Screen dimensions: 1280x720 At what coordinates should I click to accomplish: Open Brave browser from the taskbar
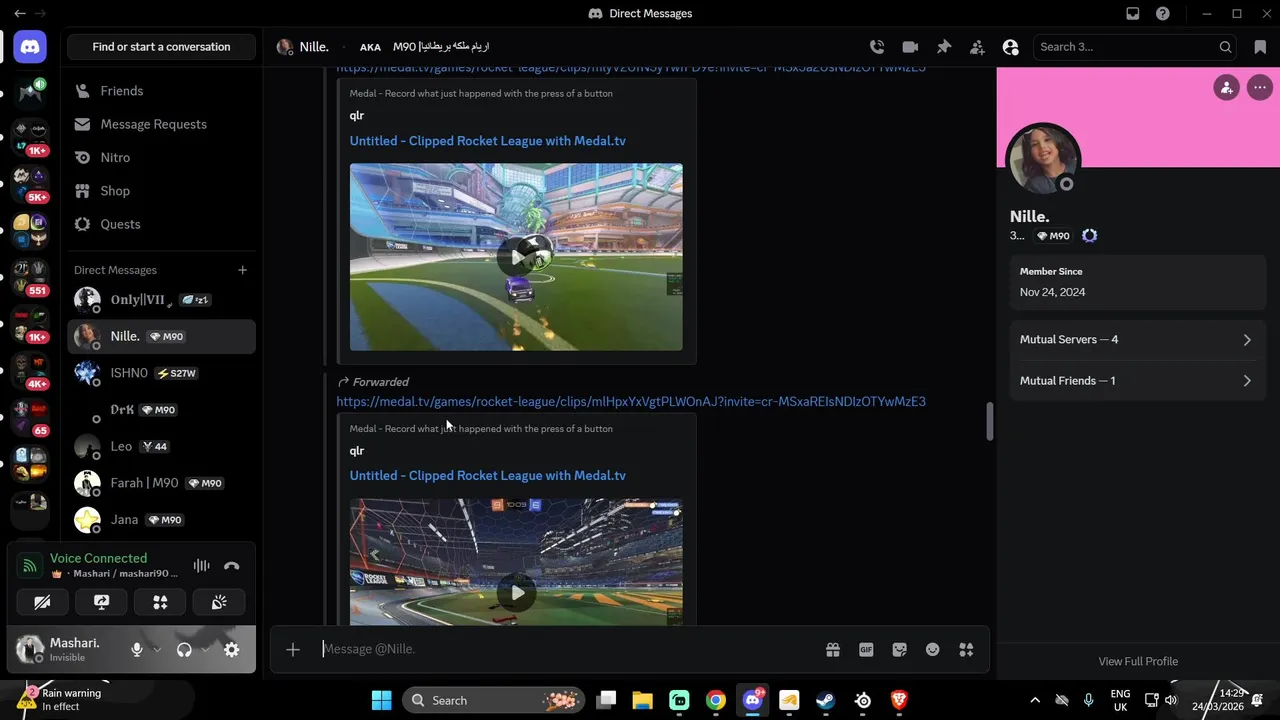pyautogui.click(x=899, y=700)
